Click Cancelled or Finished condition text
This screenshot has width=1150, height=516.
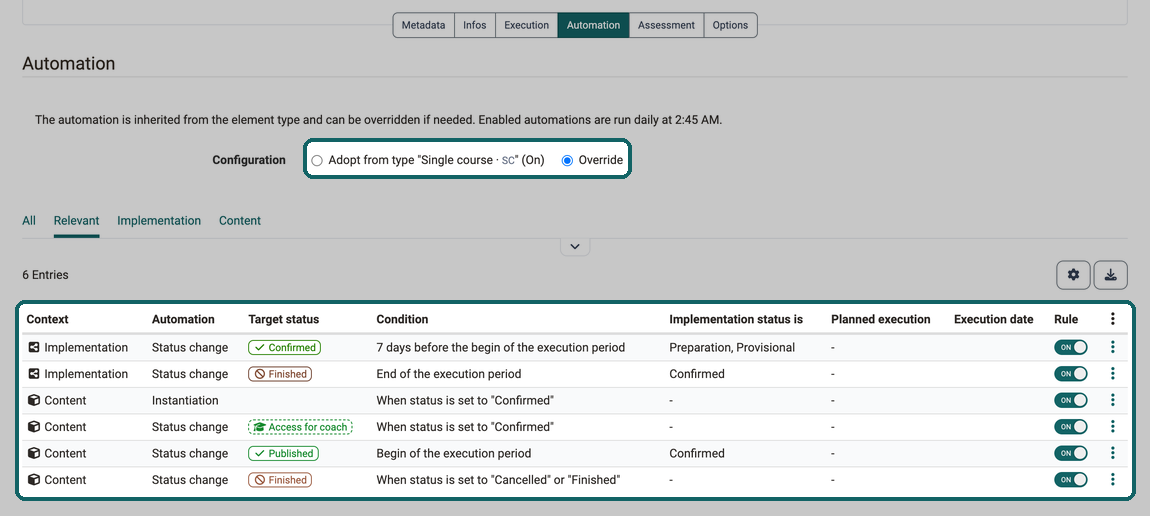pos(499,479)
